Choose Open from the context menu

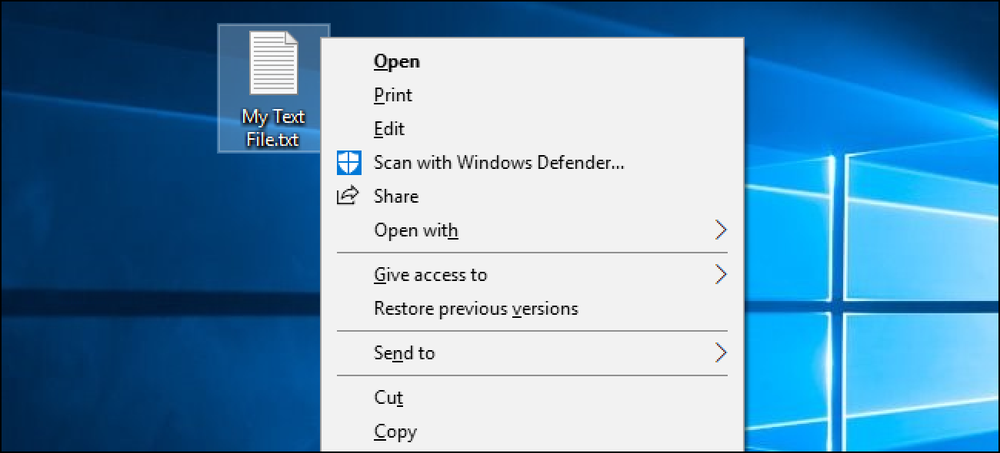532,61
